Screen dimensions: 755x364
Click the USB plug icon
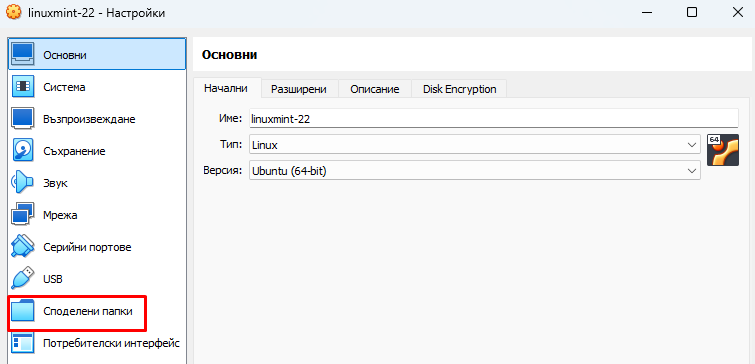tap(22, 279)
